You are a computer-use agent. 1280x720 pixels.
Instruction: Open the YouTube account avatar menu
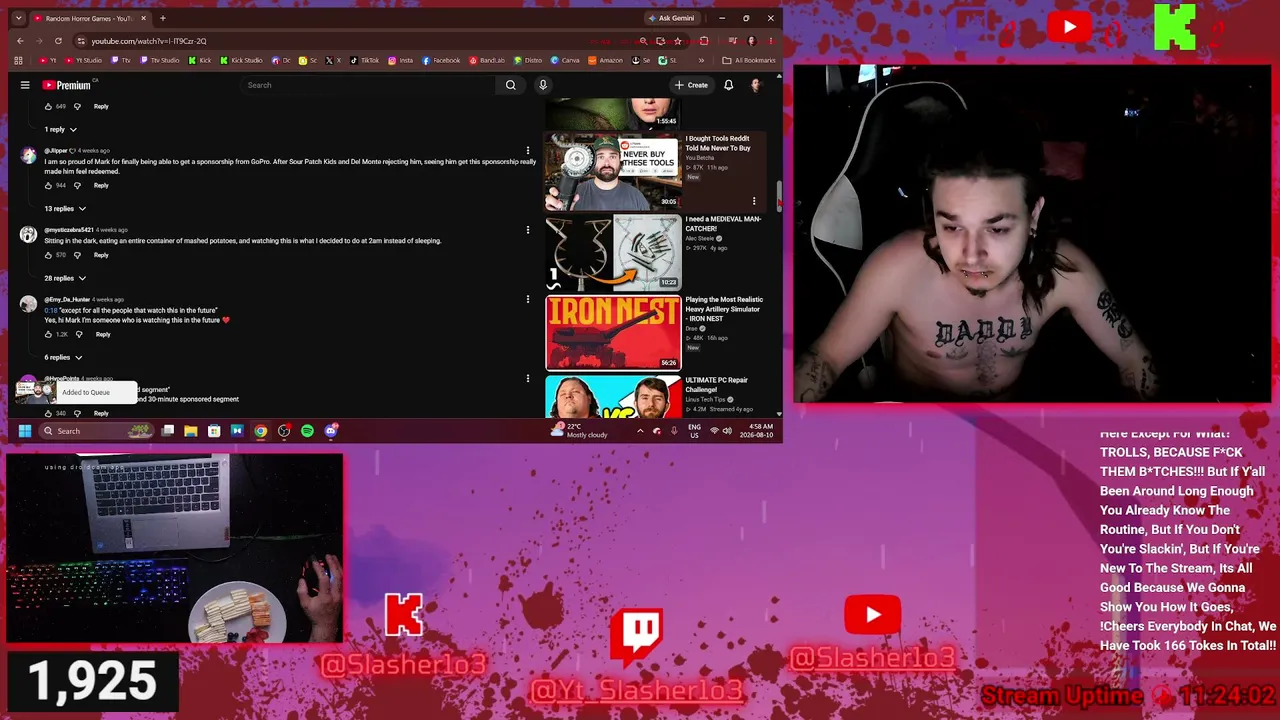pos(755,85)
